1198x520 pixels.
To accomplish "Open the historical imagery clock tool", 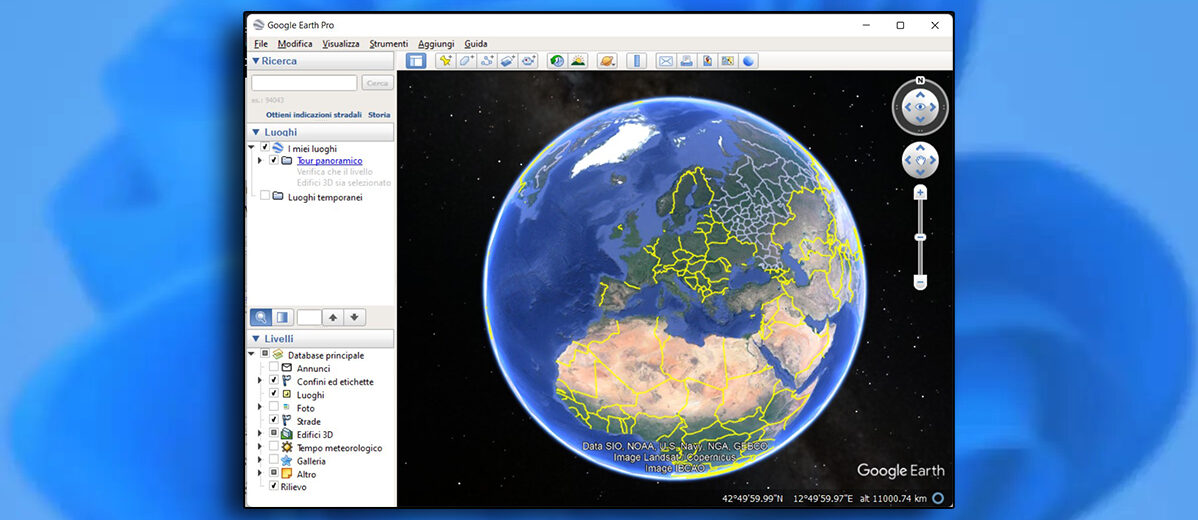I will click(x=556, y=61).
